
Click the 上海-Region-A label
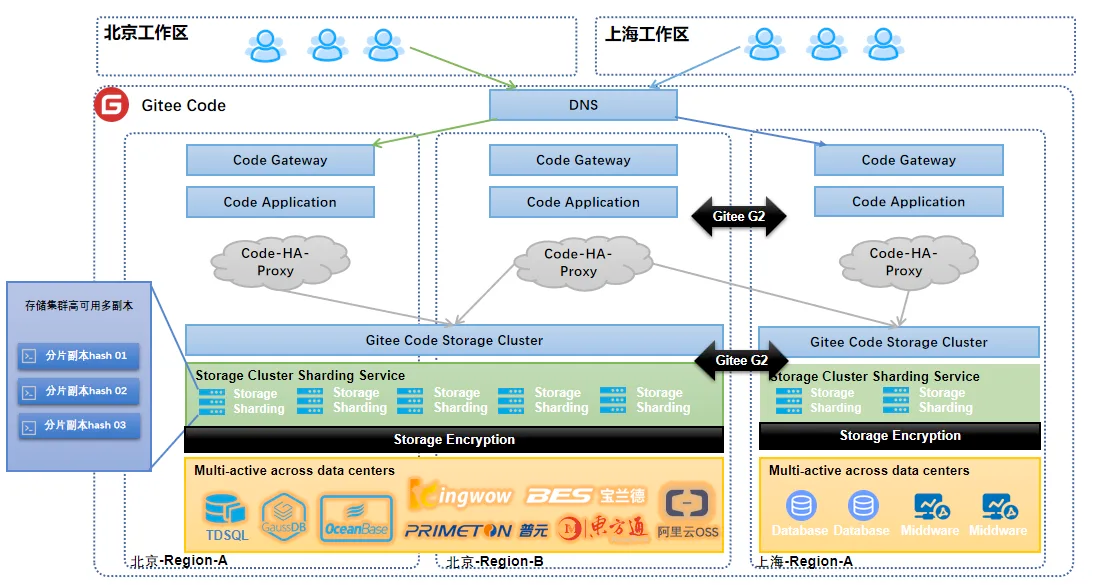point(804,561)
